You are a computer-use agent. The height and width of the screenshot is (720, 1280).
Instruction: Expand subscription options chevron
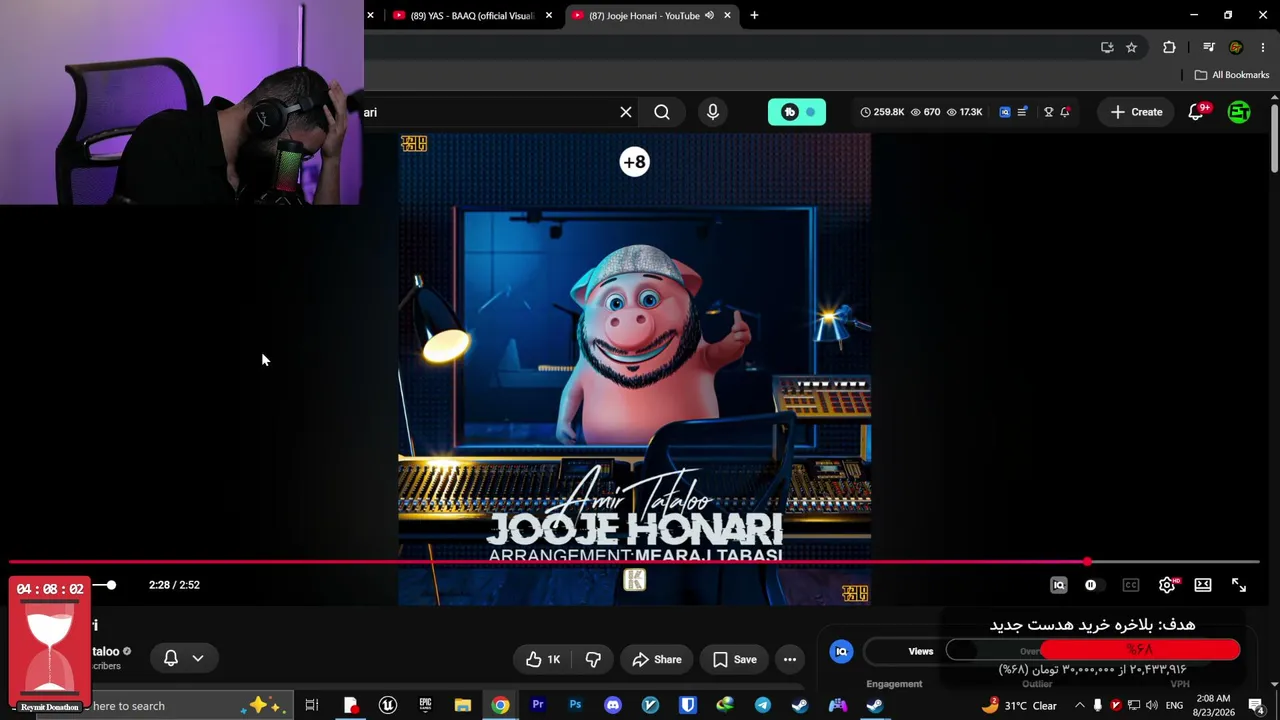pos(198,658)
